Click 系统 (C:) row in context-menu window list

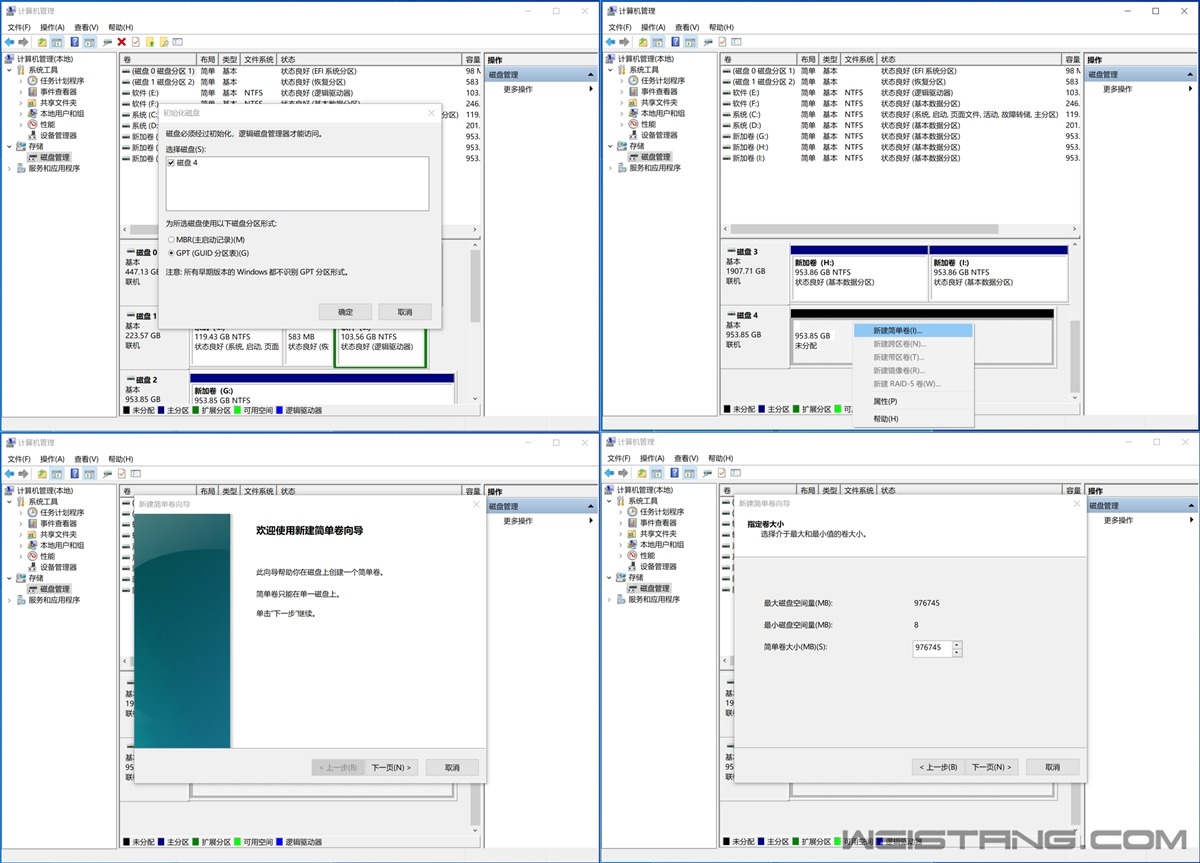[x=900, y=114]
